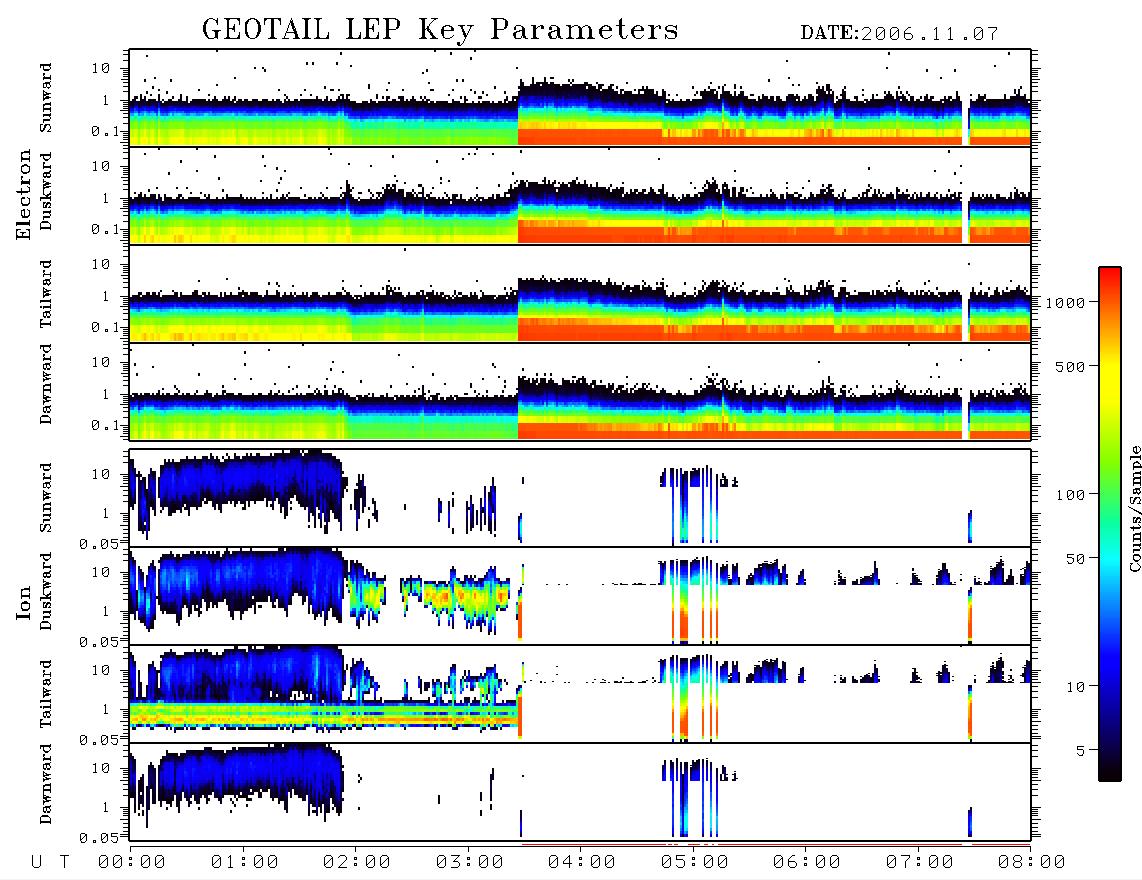Click the "1000" color bar tick value

pyautogui.click(x=1065, y=302)
